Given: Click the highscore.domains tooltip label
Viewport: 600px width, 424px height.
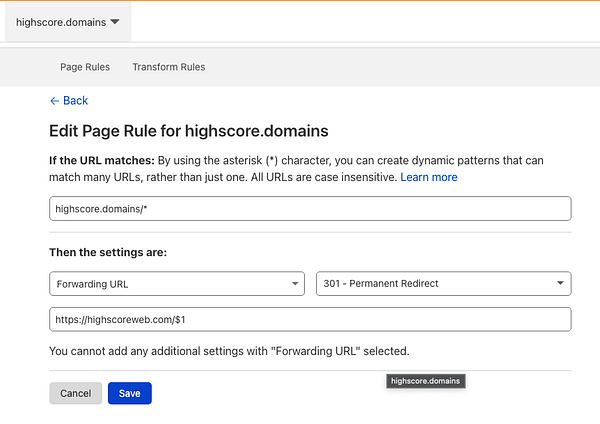Looking at the screenshot, I should (425, 381).
